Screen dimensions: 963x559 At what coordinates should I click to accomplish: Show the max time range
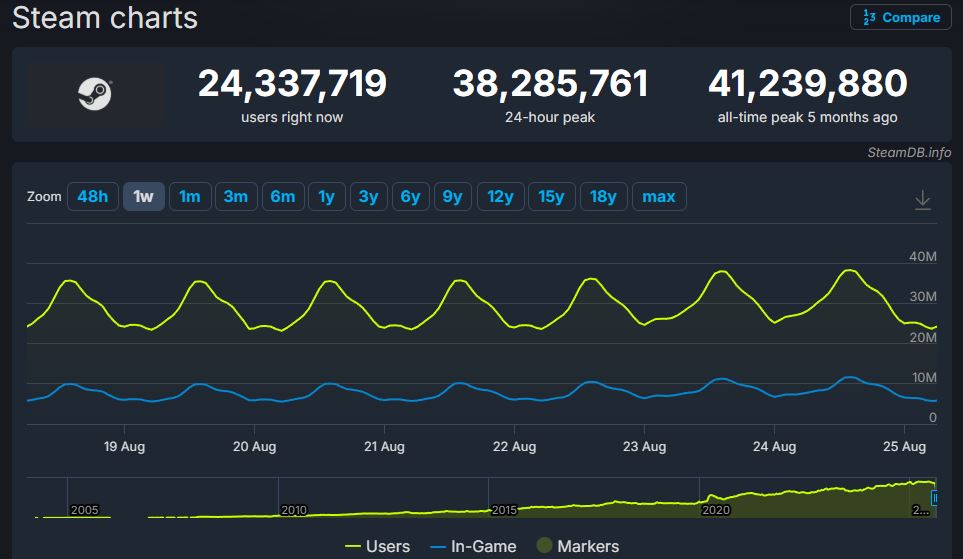coord(658,197)
